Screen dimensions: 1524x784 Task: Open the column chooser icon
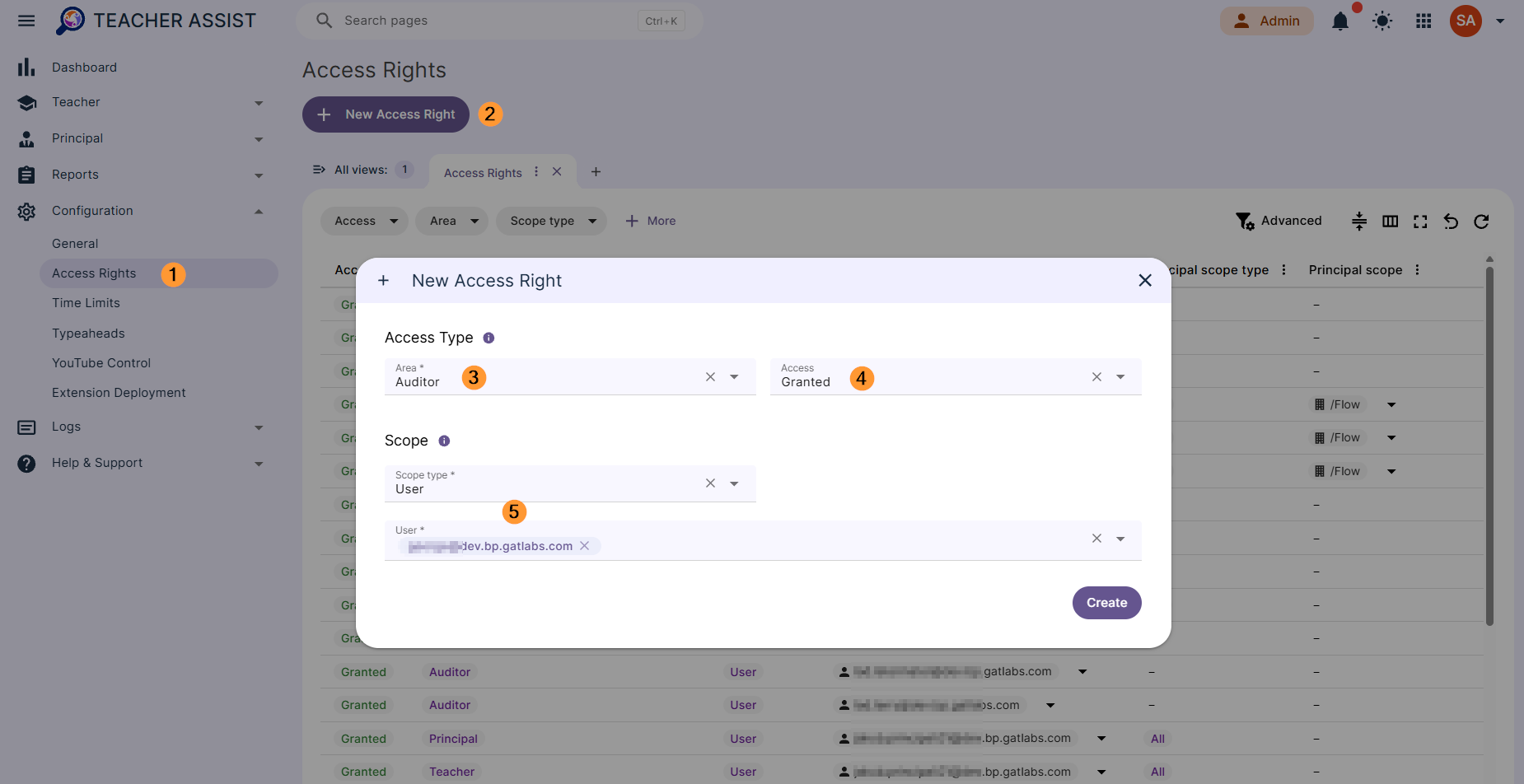click(x=1390, y=221)
